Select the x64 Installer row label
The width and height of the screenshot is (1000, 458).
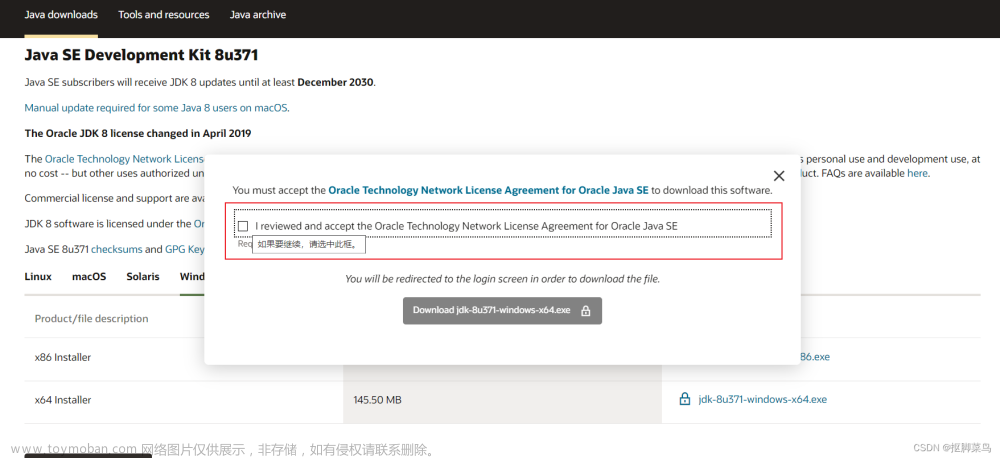[x=63, y=400]
